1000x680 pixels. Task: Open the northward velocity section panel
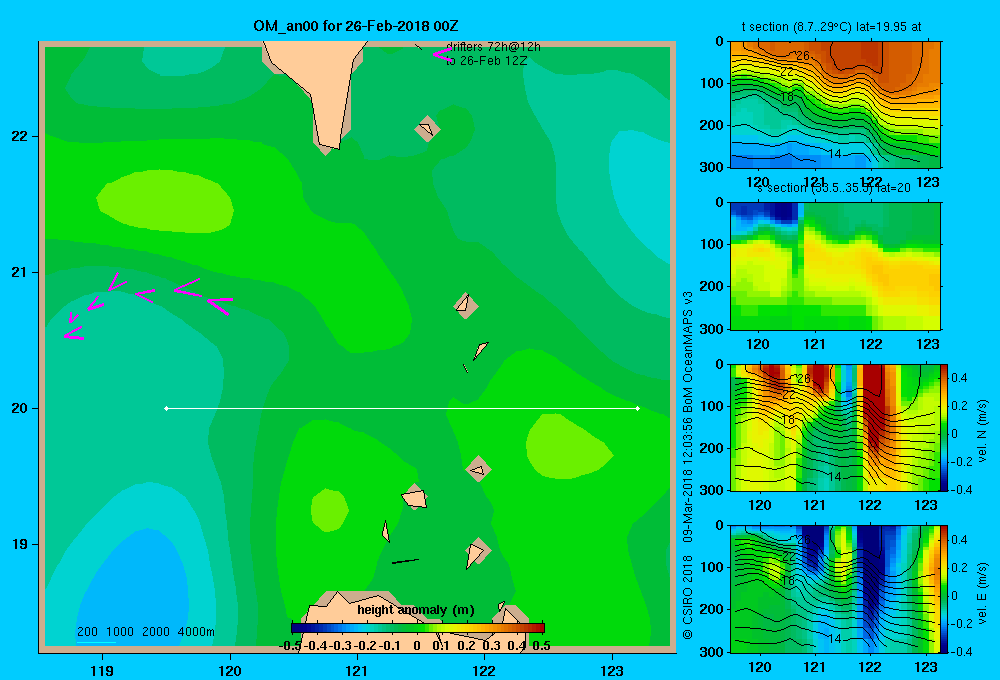[x=835, y=427]
